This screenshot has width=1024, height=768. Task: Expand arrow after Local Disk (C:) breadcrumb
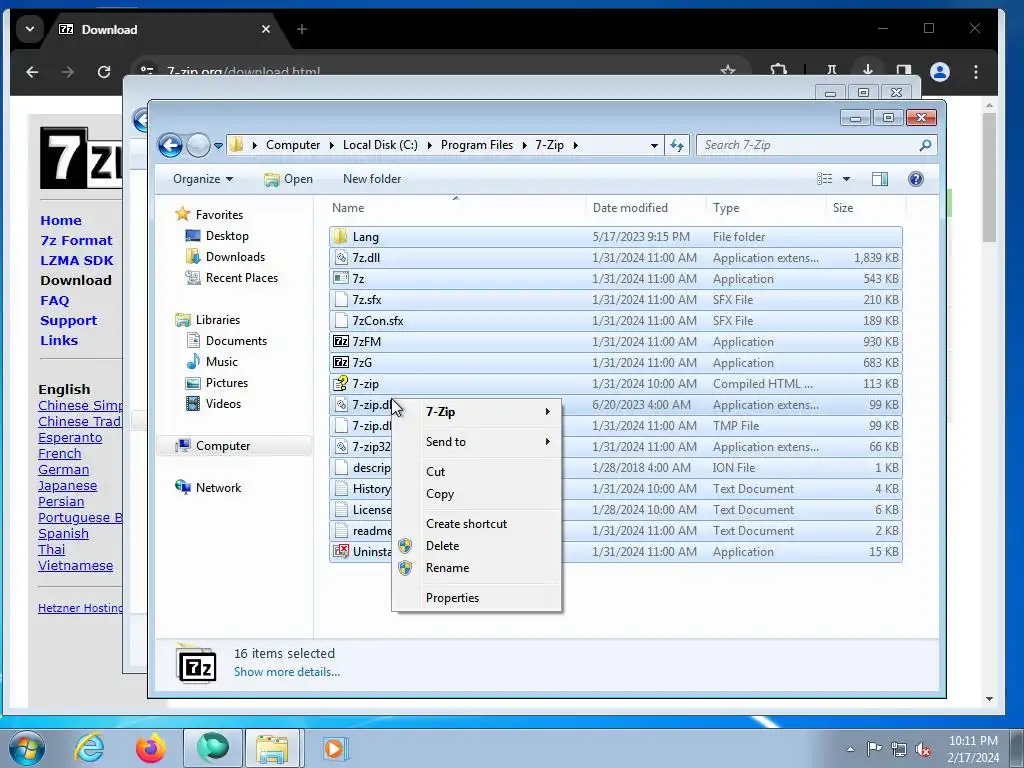(429, 145)
